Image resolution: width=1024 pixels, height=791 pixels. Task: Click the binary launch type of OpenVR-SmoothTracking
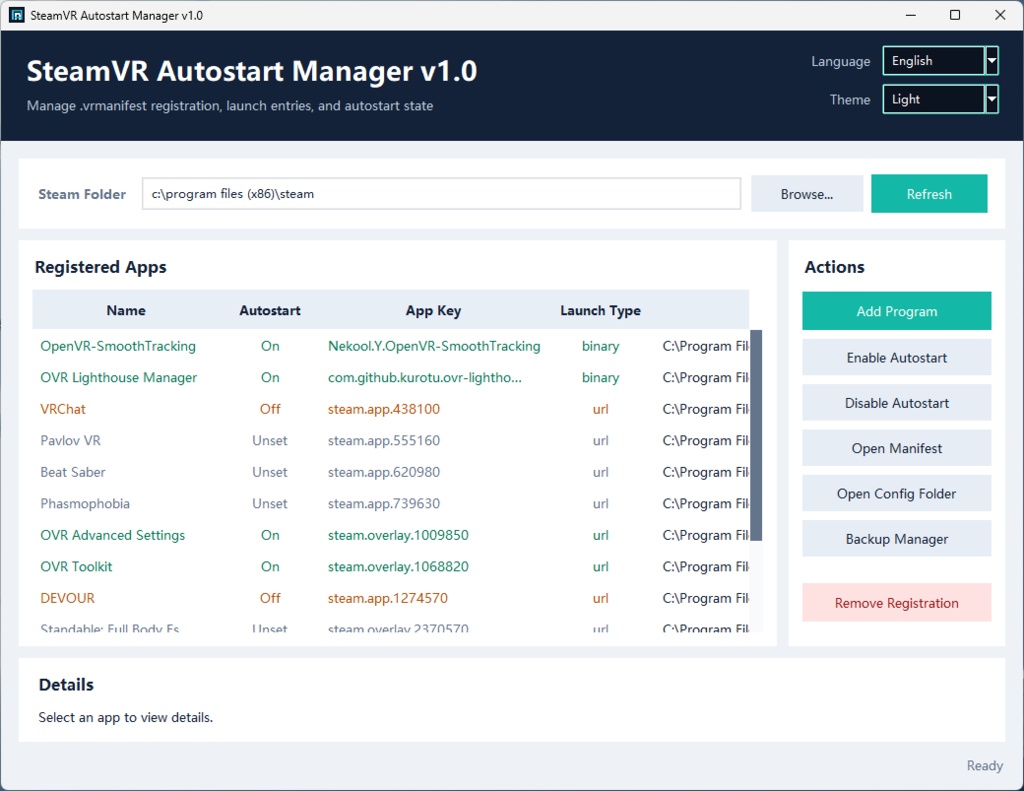[x=600, y=346]
